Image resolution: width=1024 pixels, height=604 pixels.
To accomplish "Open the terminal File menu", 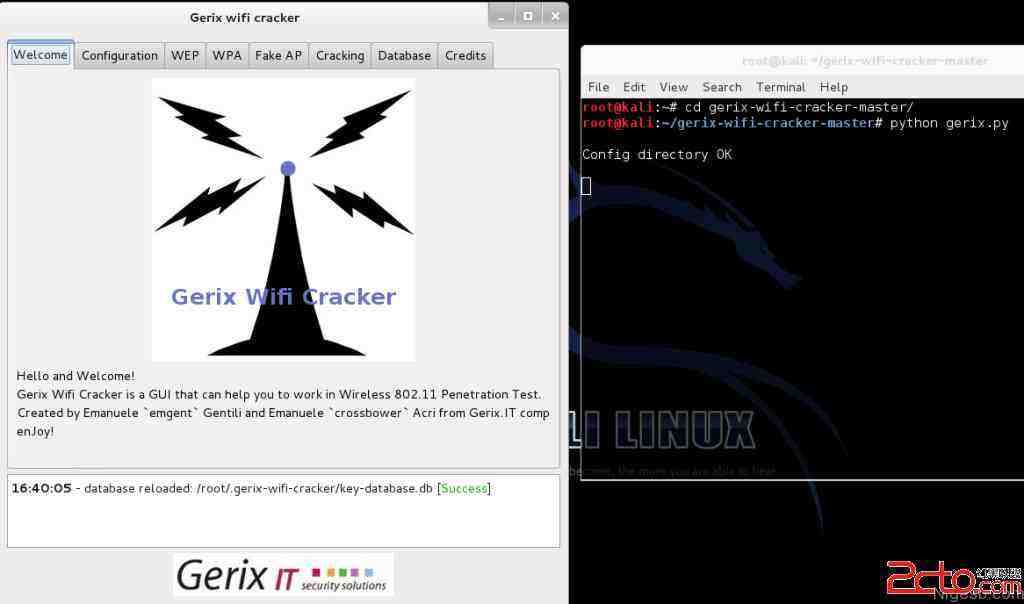I will click(598, 87).
